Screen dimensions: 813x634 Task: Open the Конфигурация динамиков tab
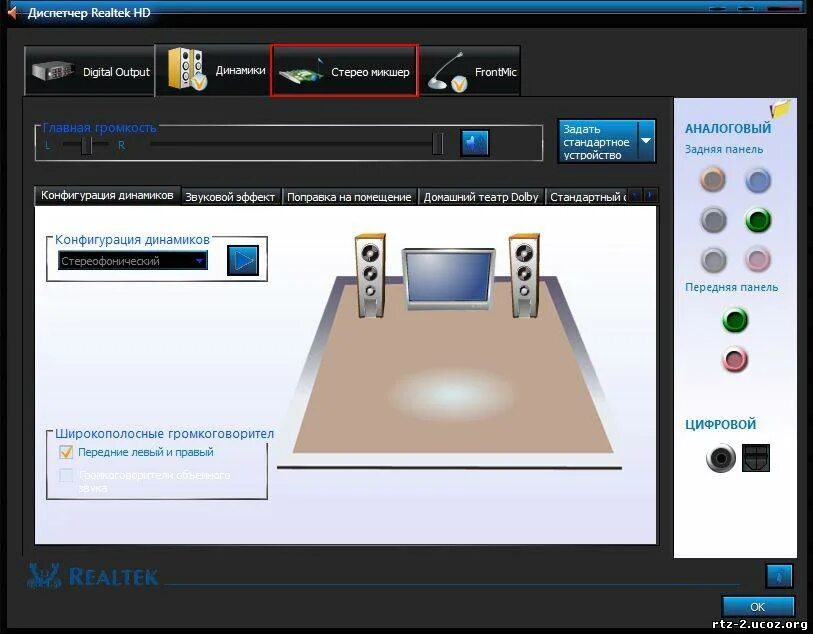click(107, 195)
